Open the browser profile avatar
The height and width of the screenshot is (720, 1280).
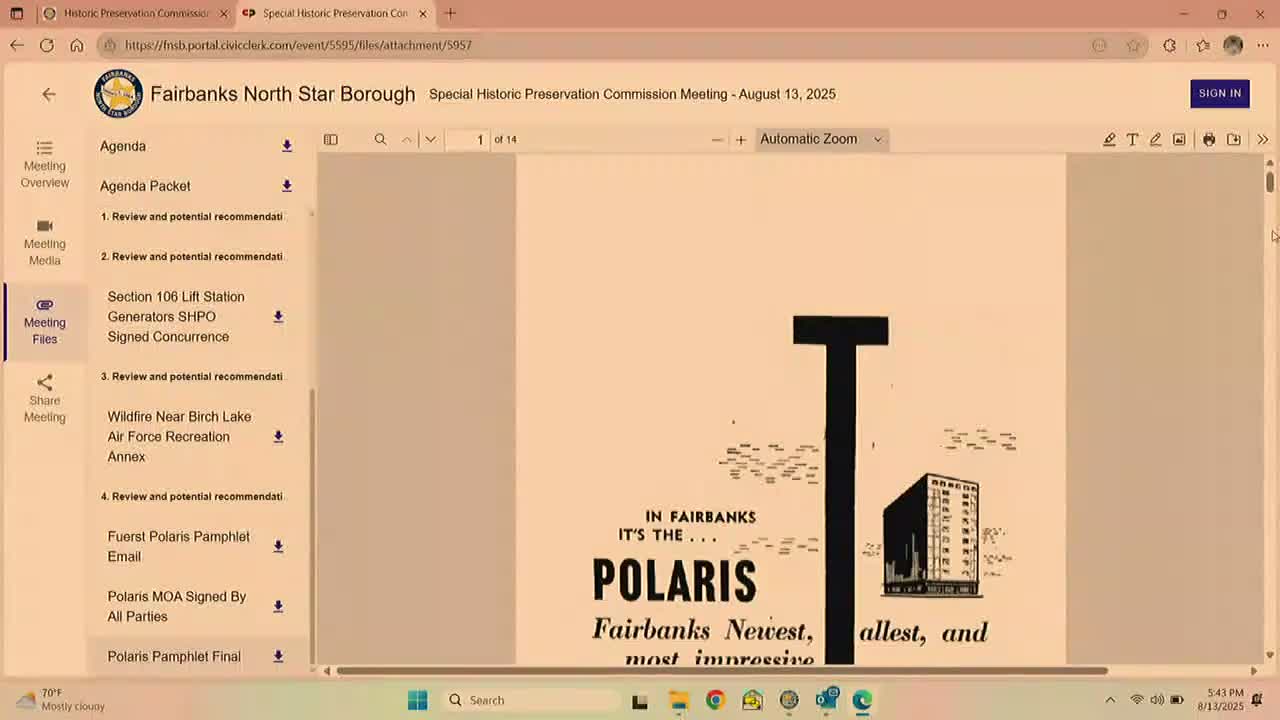pos(1233,45)
